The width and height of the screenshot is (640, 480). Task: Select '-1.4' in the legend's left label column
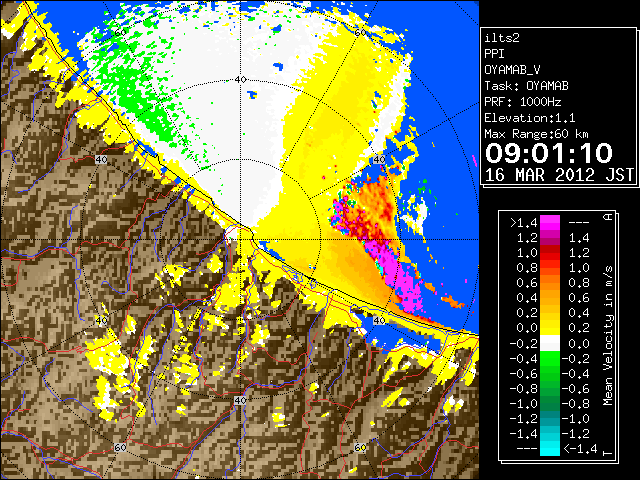[523, 434]
